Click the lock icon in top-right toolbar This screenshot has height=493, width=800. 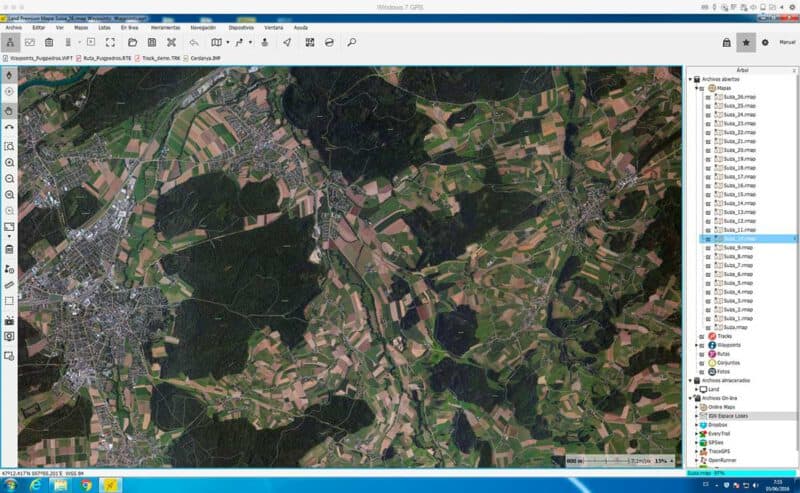point(727,42)
